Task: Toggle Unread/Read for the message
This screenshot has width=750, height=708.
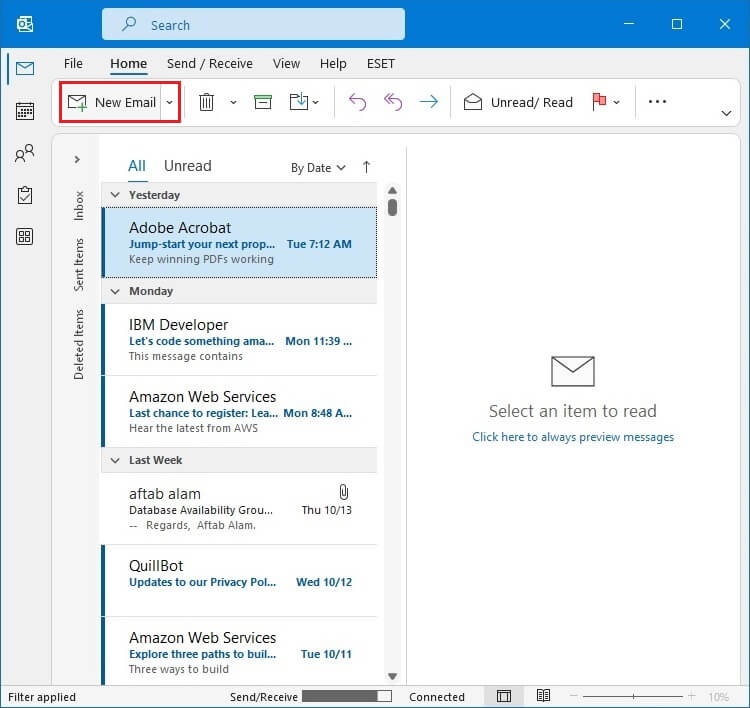Action: coord(518,102)
